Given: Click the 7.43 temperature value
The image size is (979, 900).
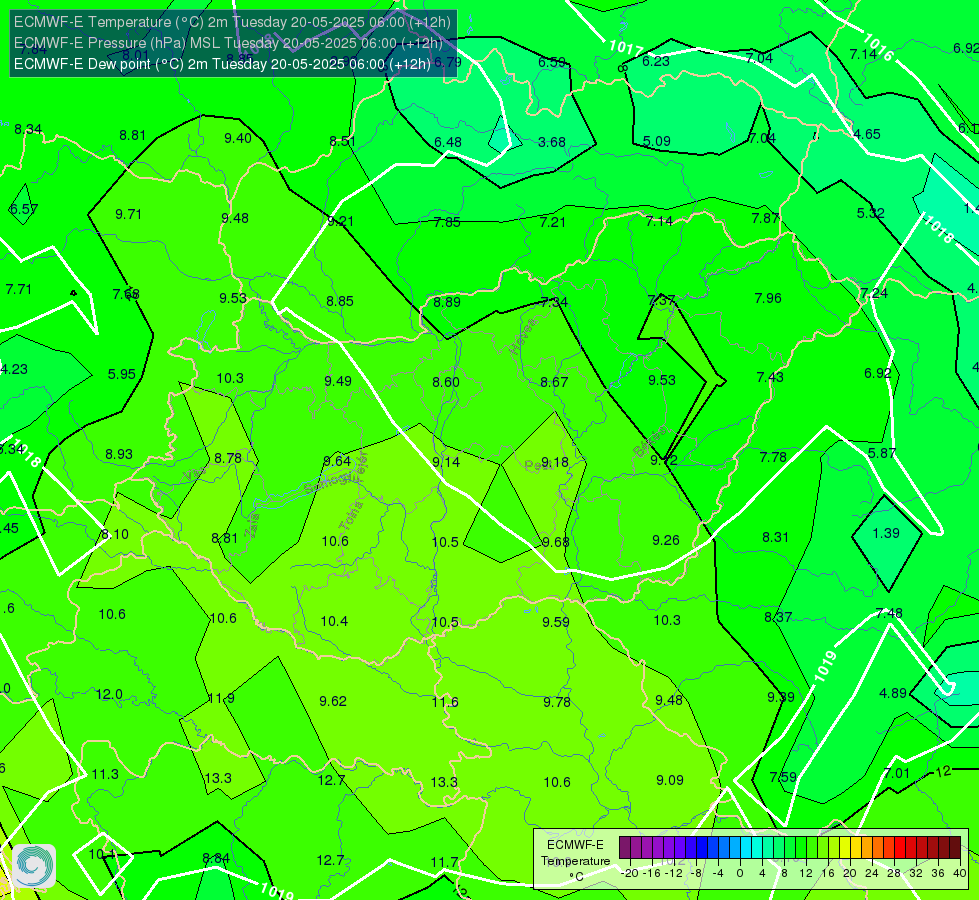Looking at the screenshot, I should pyautogui.click(x=770, y=377).
